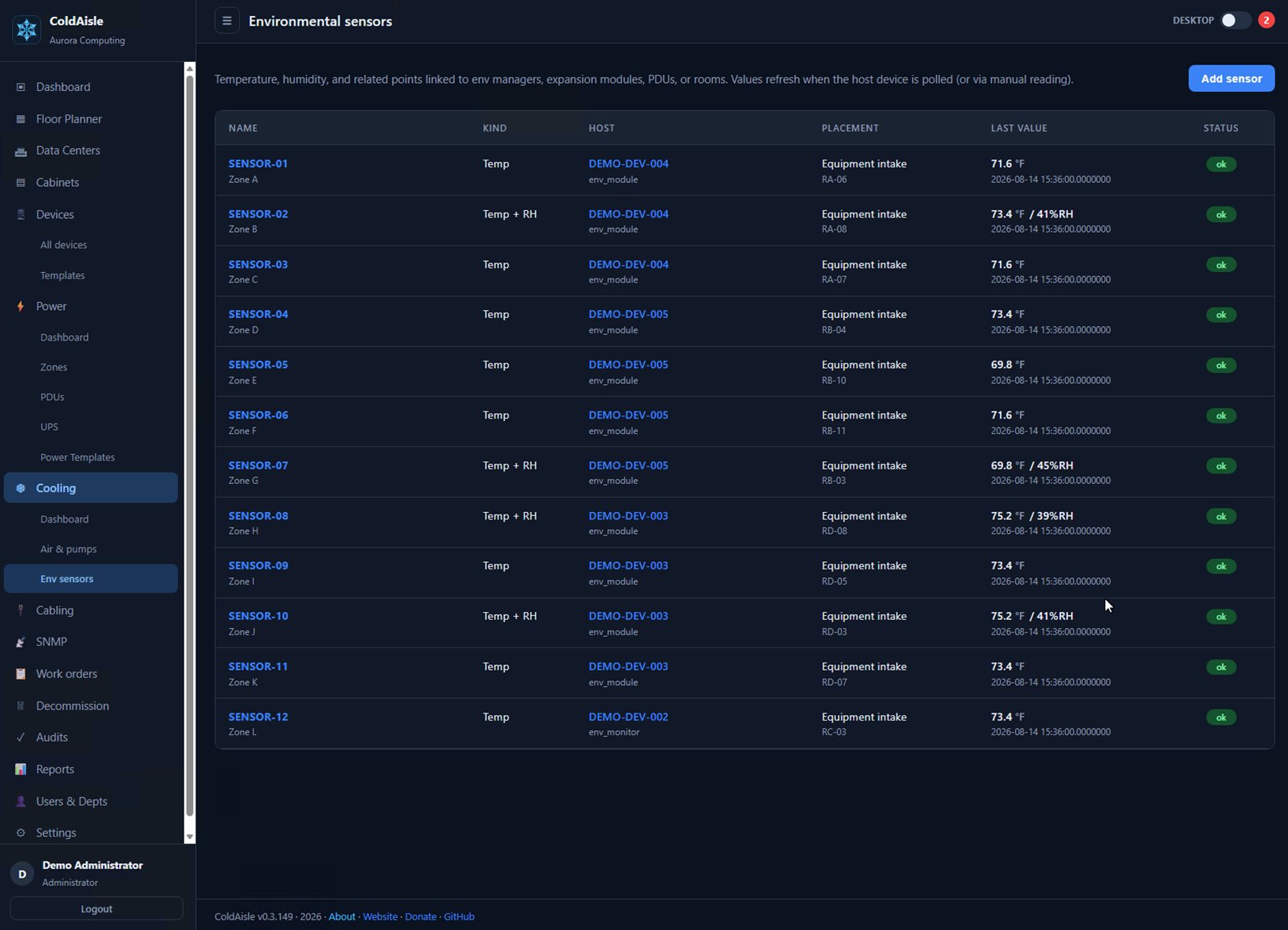Click the Cabling icon
The image size is (1288, 930).
(x=21, y=610)
